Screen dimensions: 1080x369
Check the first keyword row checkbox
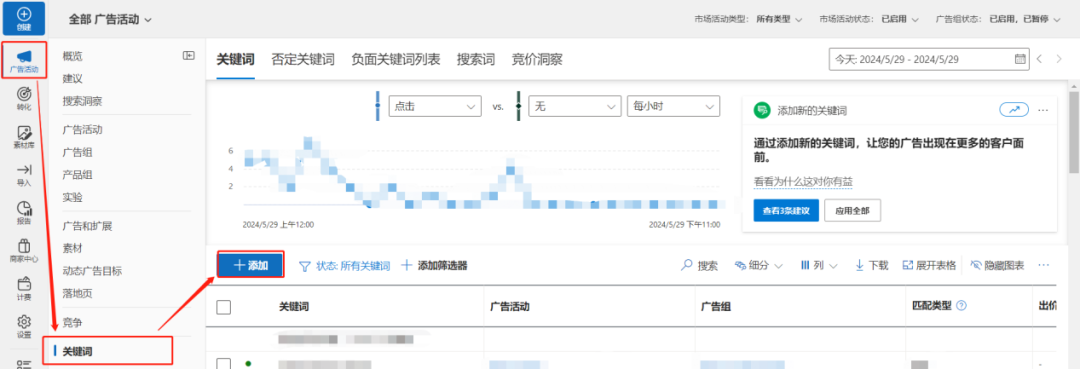click(223, 364)
